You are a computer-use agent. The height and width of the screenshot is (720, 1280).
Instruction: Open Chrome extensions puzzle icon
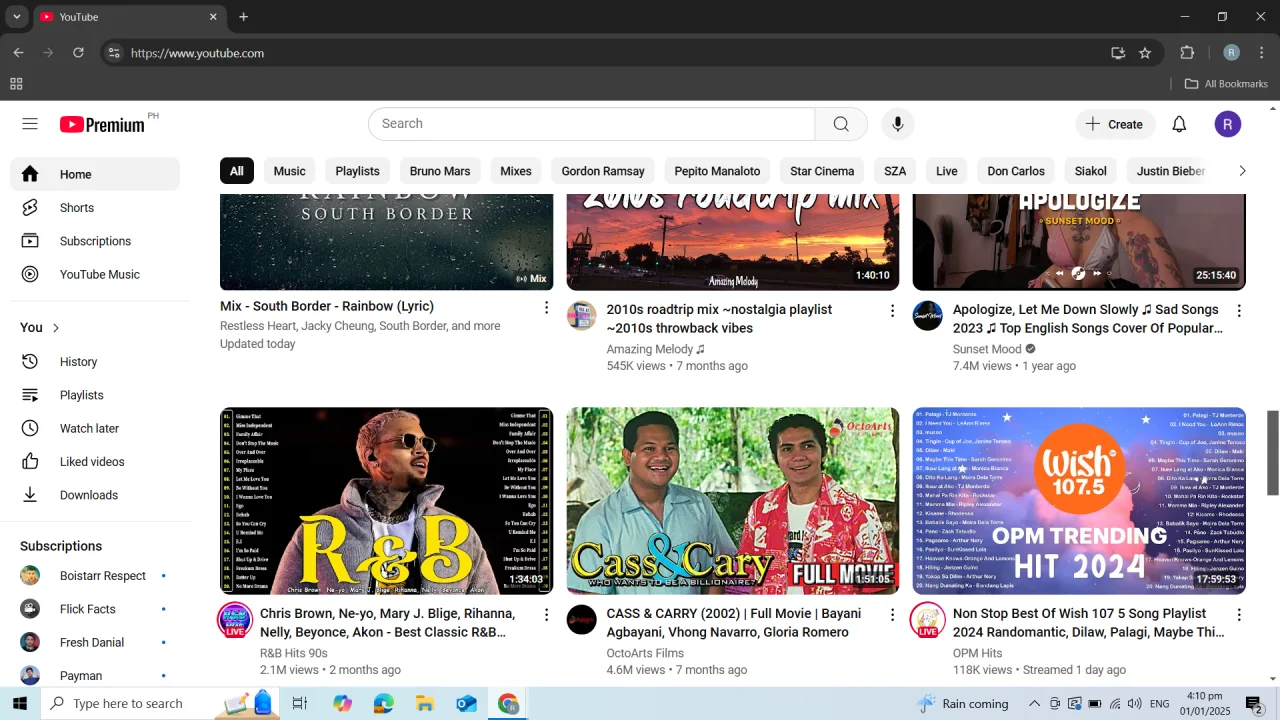click(x=1188, y=53)
